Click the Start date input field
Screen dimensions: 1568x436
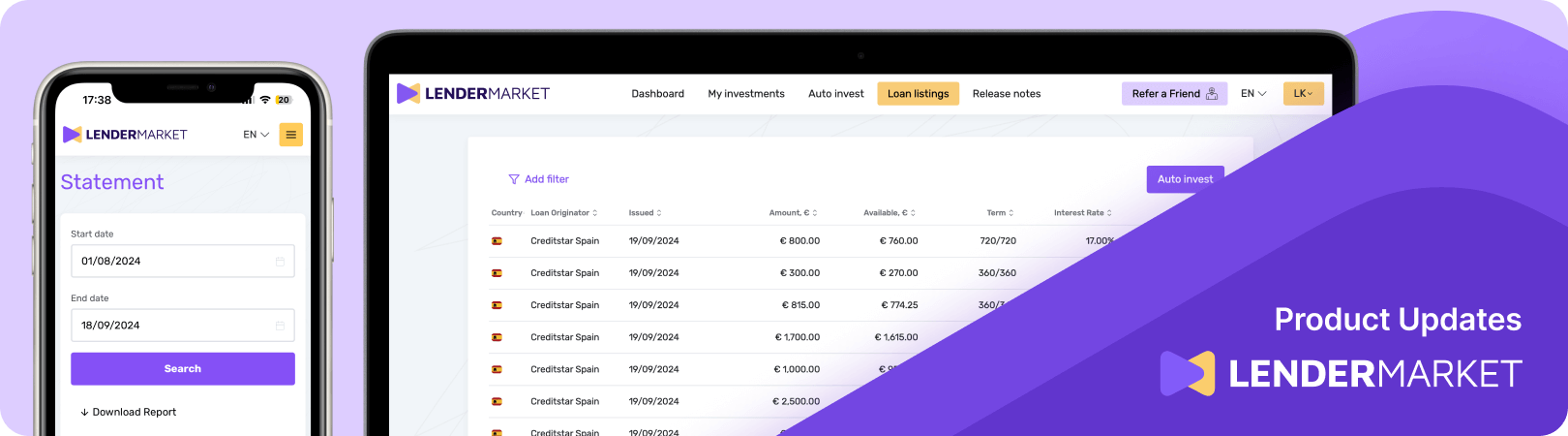point(174,262)
